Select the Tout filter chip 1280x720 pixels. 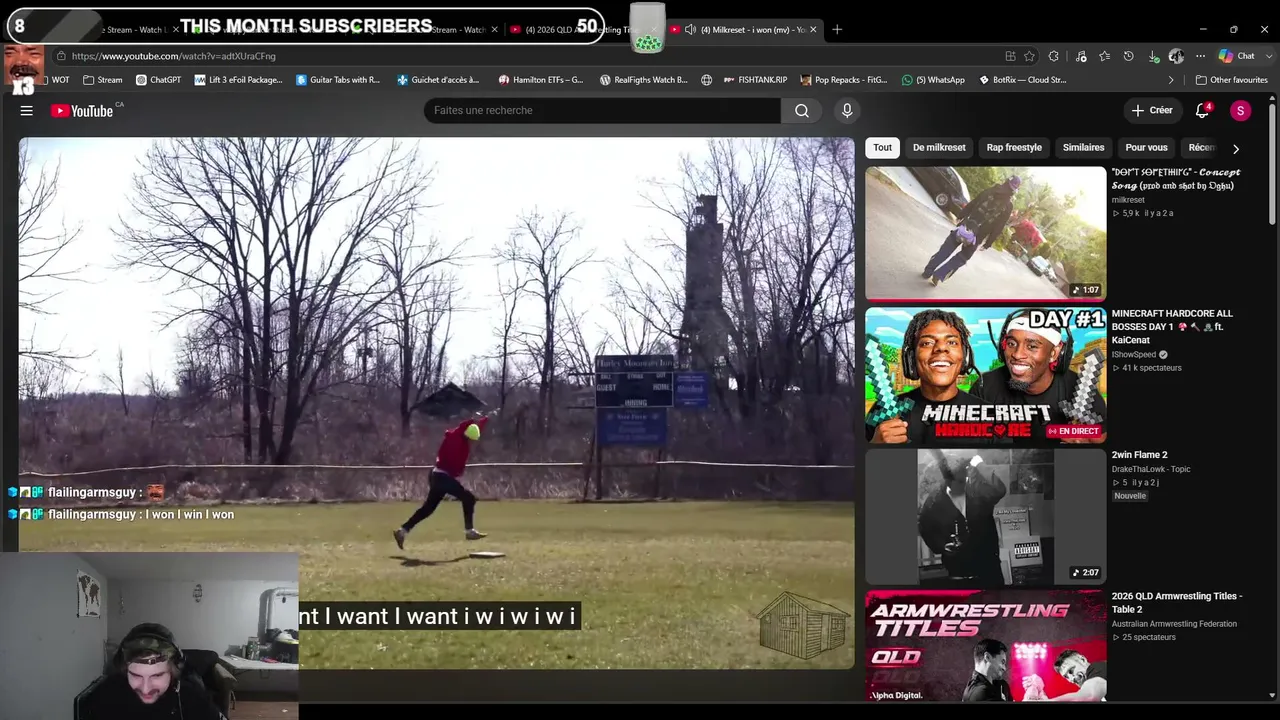pos(882,148)
